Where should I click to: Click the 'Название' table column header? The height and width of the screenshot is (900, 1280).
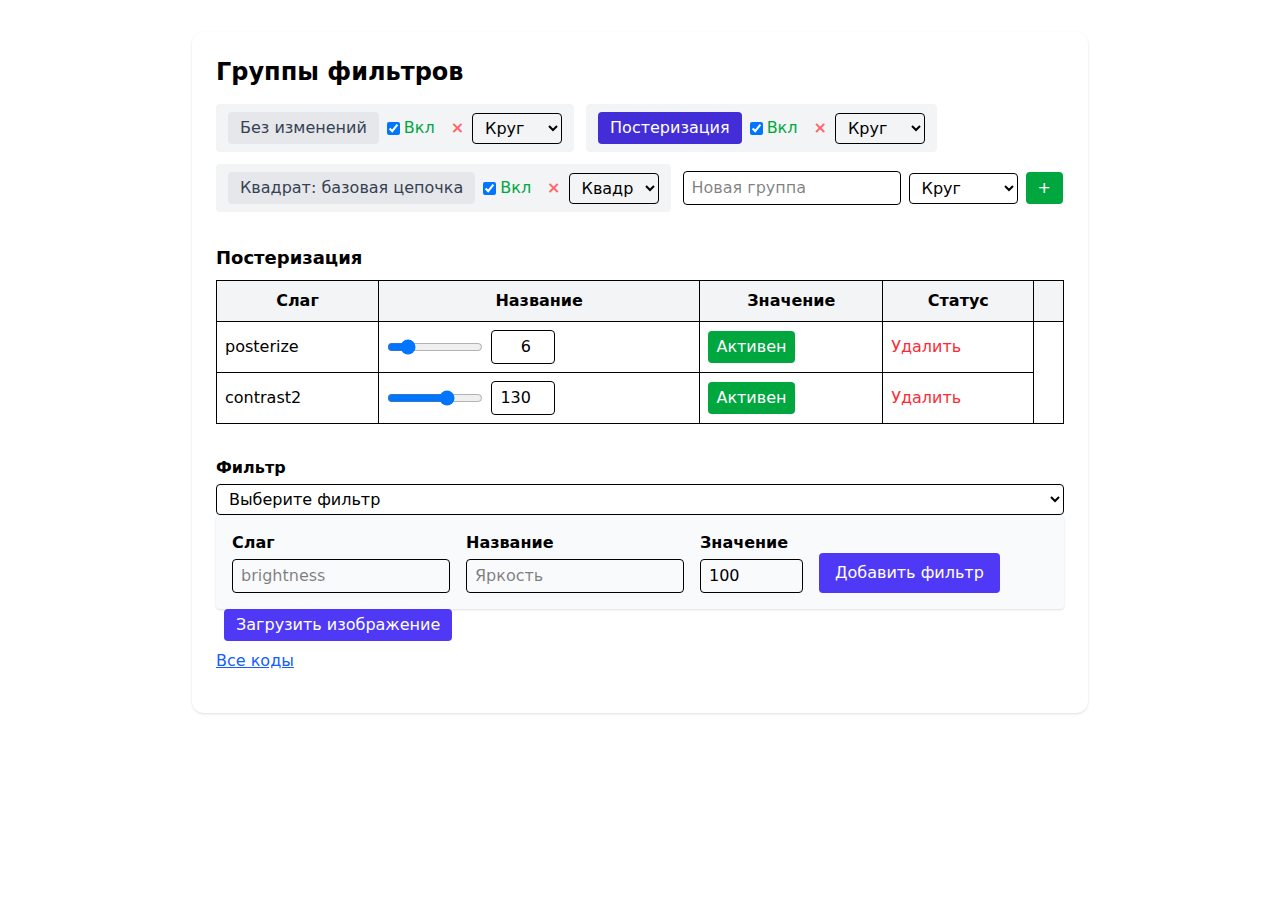point(539,301)
